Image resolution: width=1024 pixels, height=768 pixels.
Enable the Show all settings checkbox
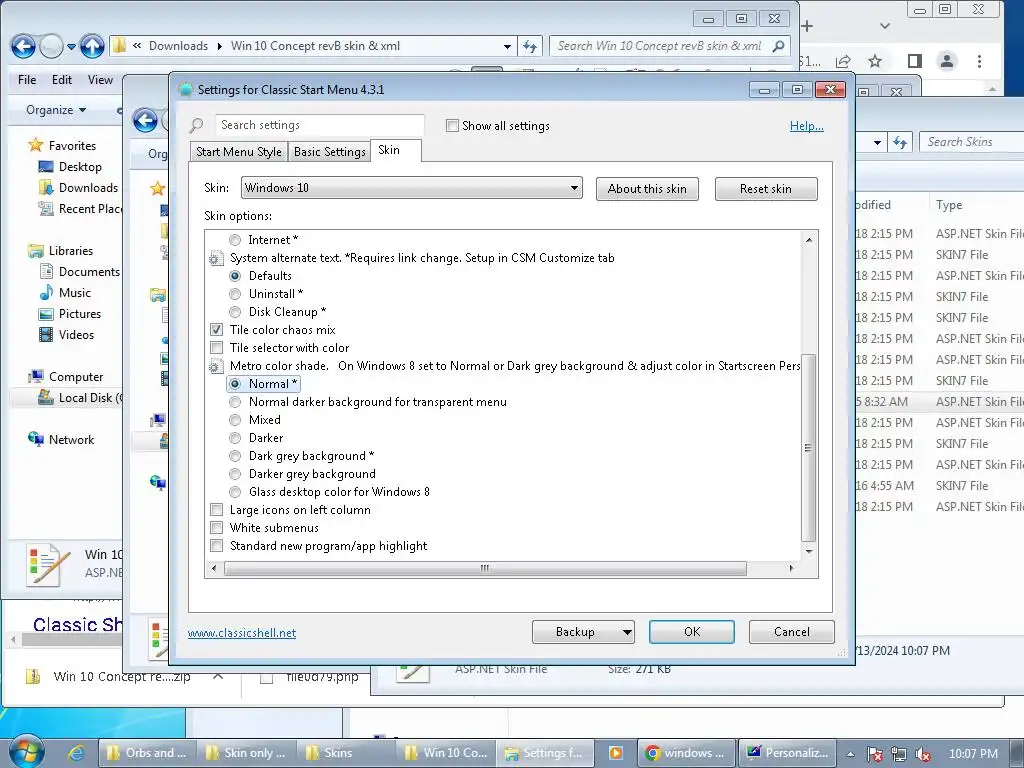(x=452, y=125)
